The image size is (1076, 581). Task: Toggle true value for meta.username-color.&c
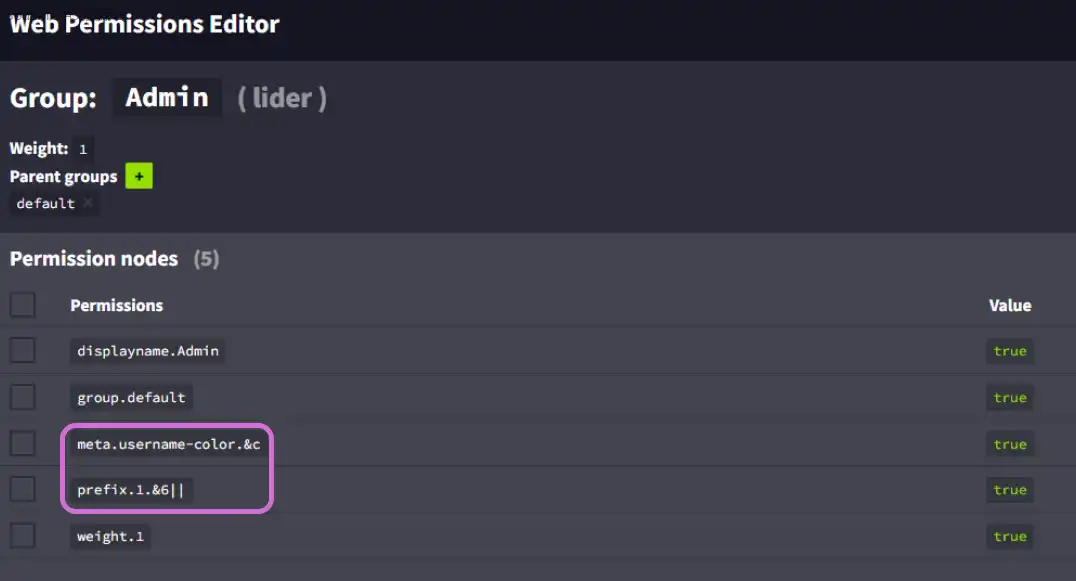coord(1009,444)
